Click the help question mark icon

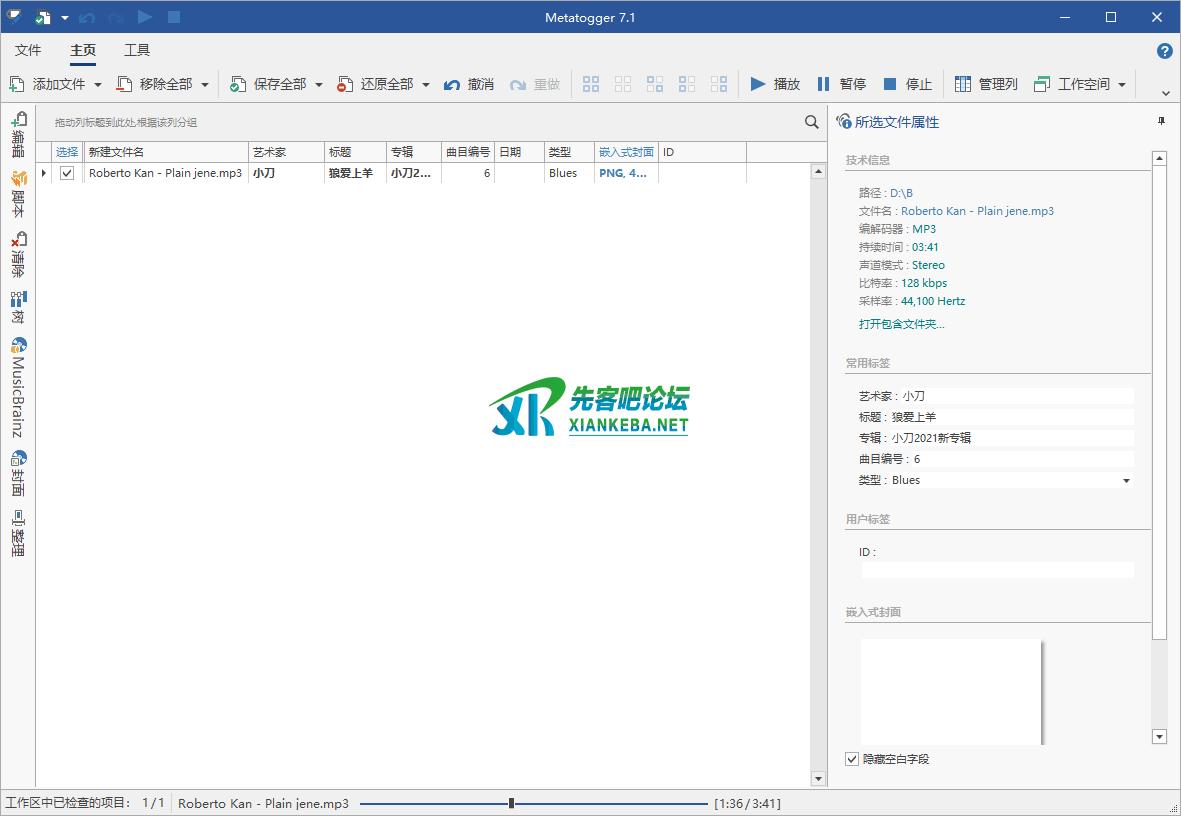(x=1164, y=51)
